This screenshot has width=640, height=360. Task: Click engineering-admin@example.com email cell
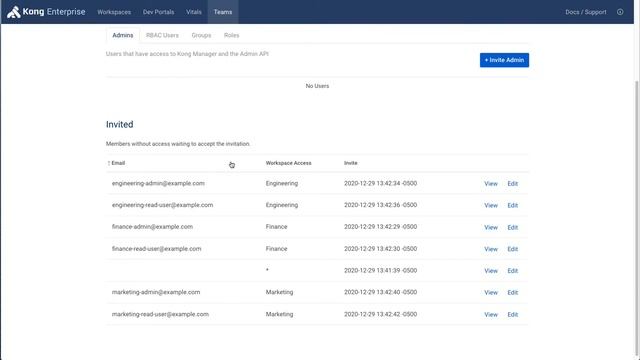pos(158,183)
